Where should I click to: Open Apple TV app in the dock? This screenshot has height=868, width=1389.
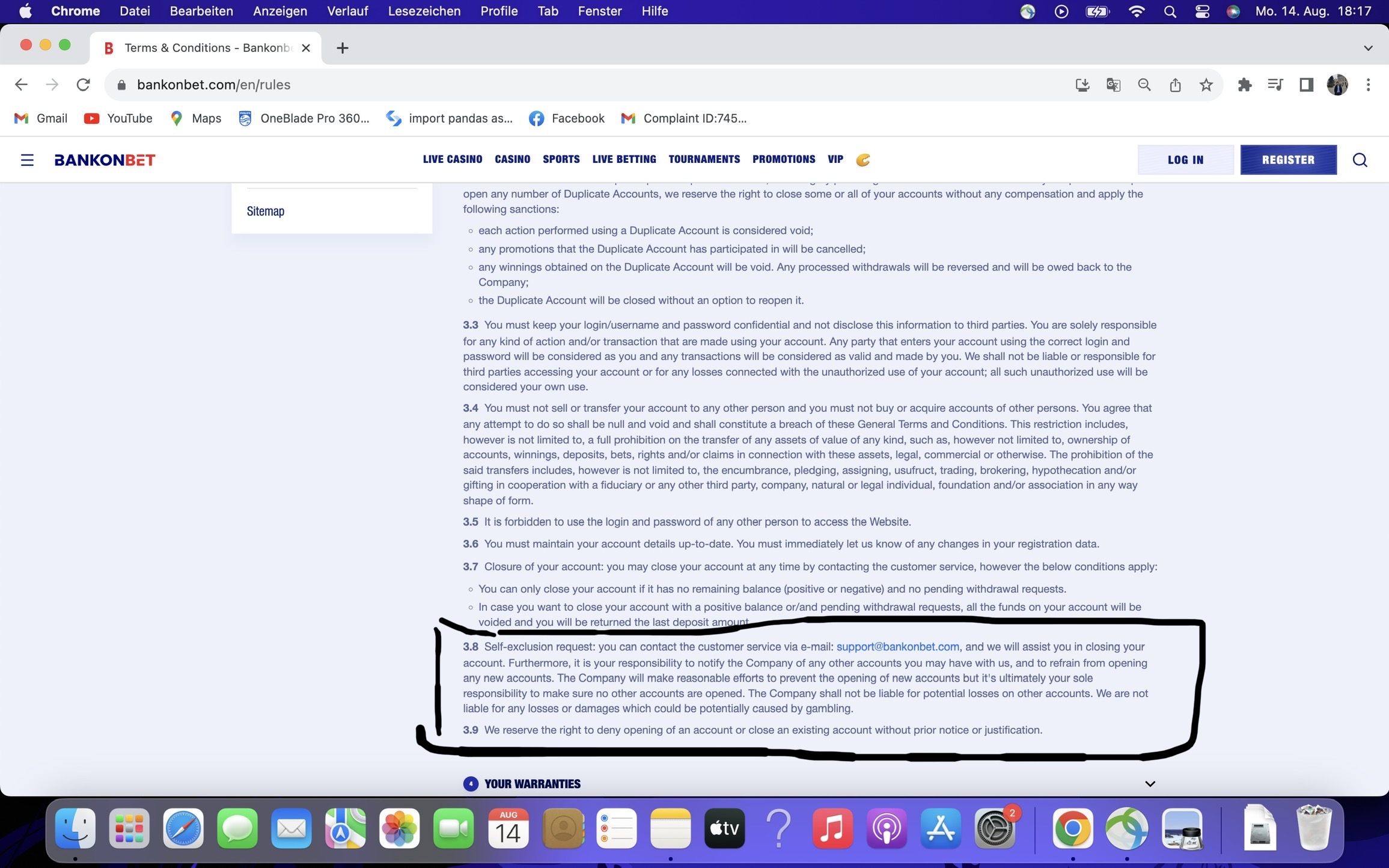724,828
